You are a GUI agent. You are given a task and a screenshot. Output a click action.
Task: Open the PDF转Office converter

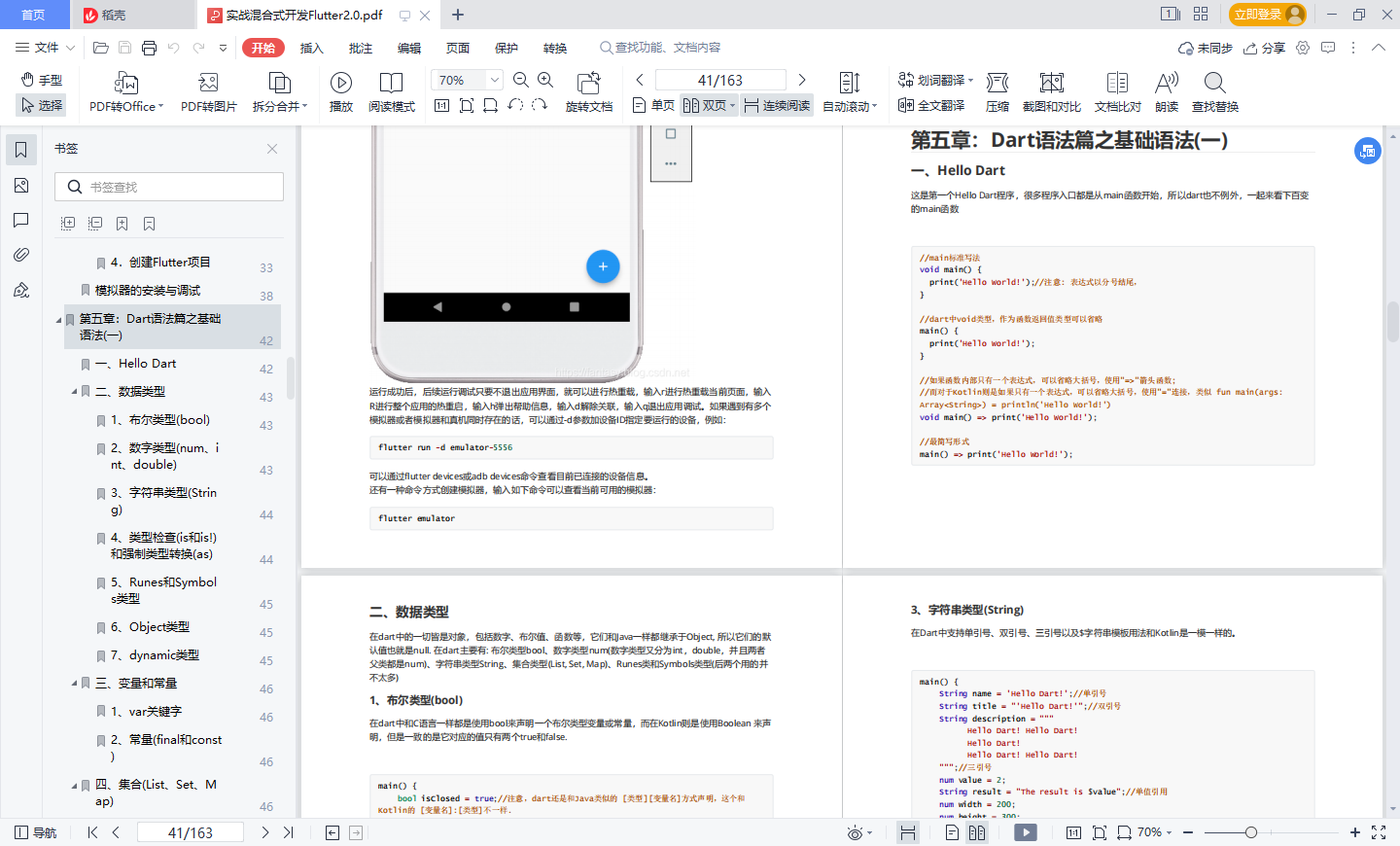coord(126,92)
